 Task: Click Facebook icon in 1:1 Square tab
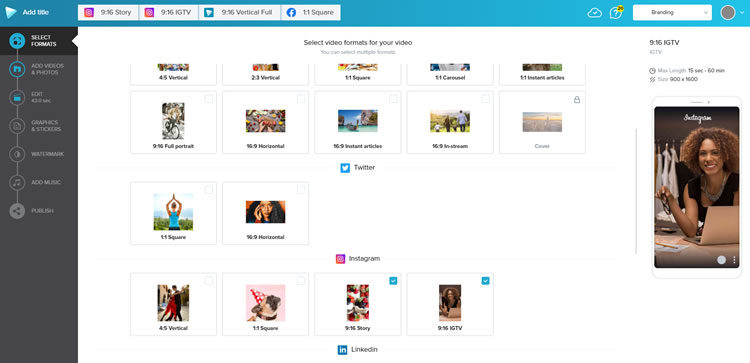291,12
